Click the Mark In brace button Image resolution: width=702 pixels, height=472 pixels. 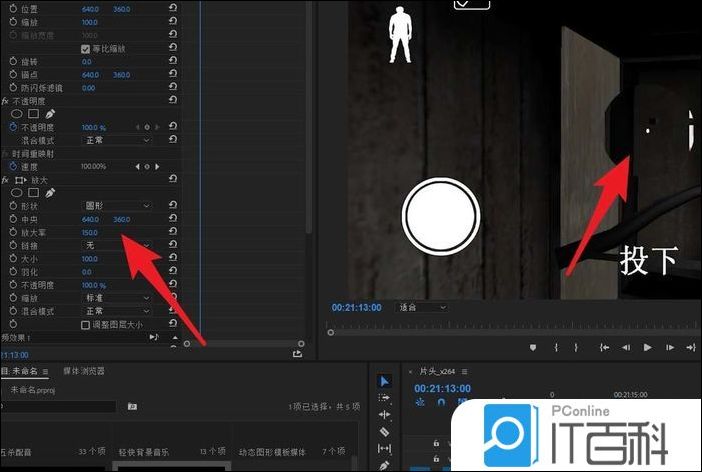coord(556,348)
